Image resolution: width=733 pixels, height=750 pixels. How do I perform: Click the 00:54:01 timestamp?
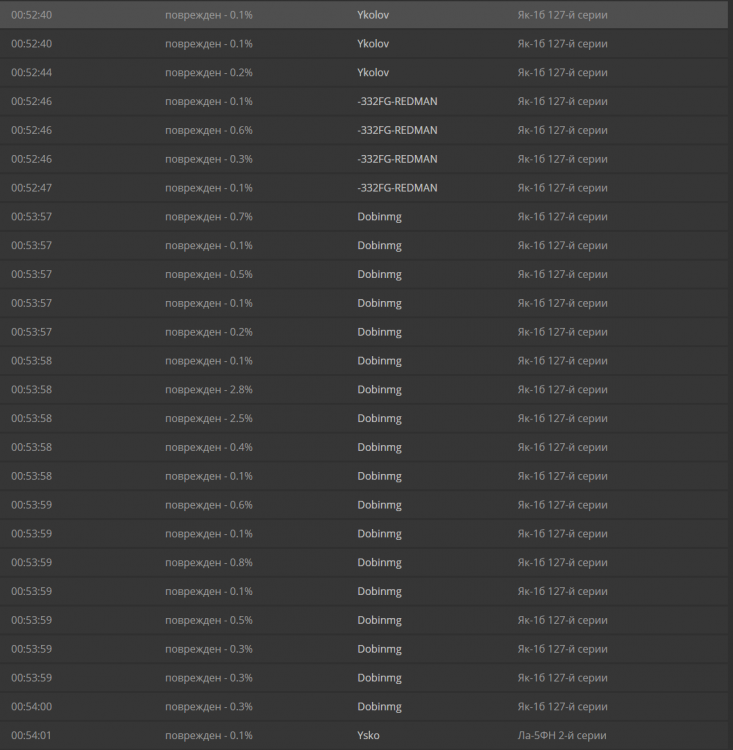pyautogui.click(x=31, y=736)
